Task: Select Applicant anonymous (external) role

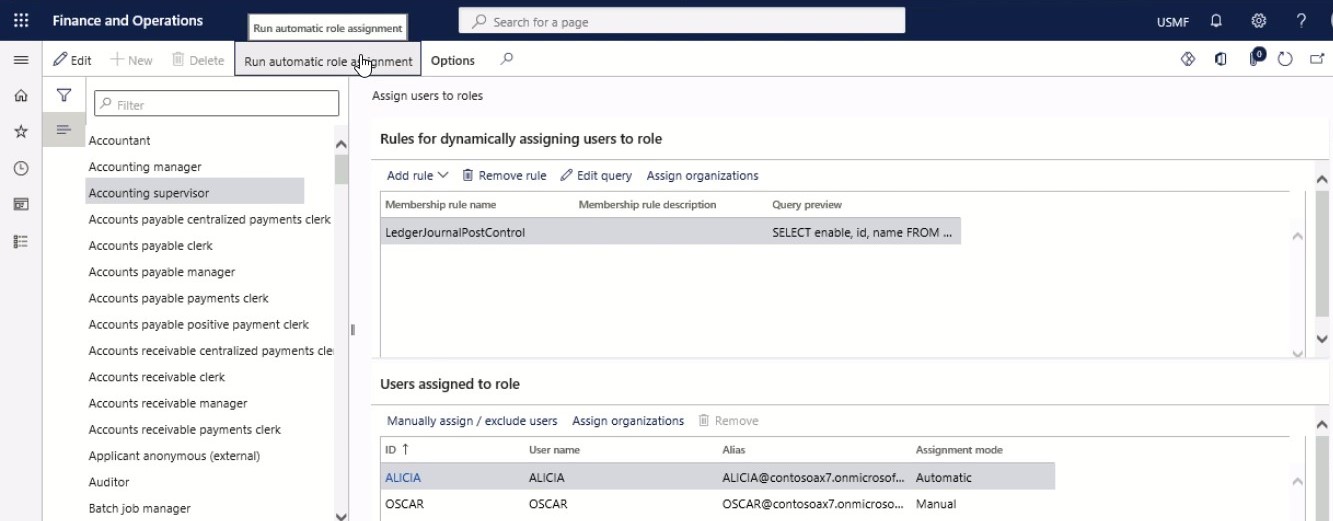Action: tap(174, 456)
